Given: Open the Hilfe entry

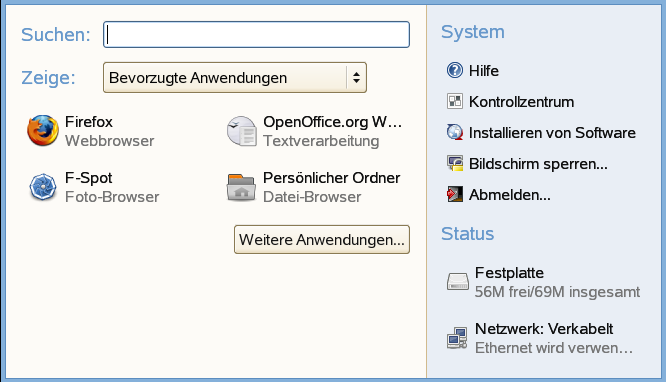Looking at the screenshot, I should [x=484, y=71].
